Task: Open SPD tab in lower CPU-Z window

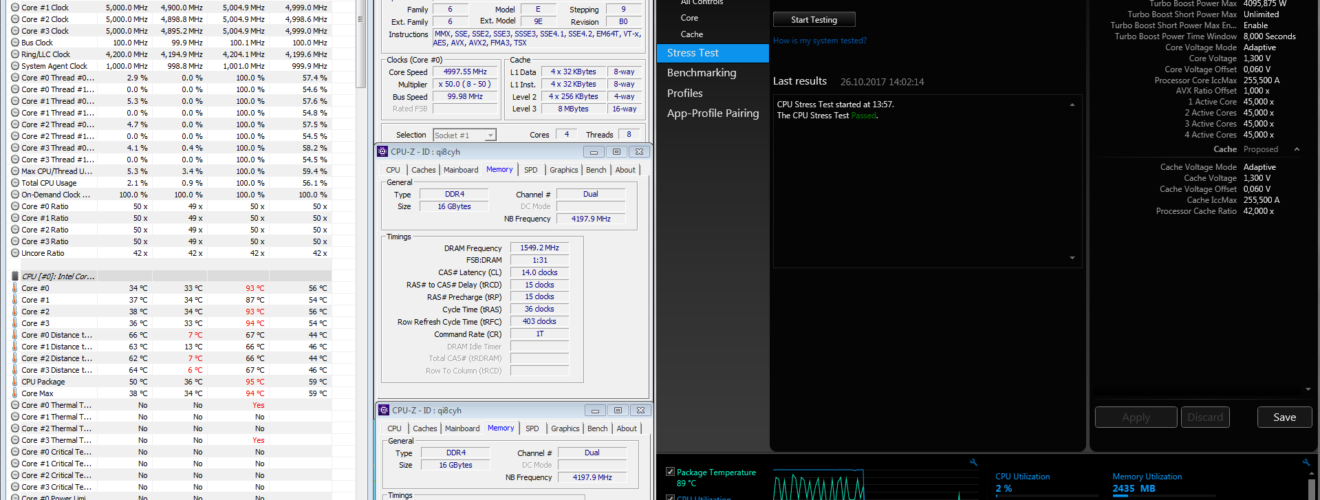Action: [x=531, y=428]
